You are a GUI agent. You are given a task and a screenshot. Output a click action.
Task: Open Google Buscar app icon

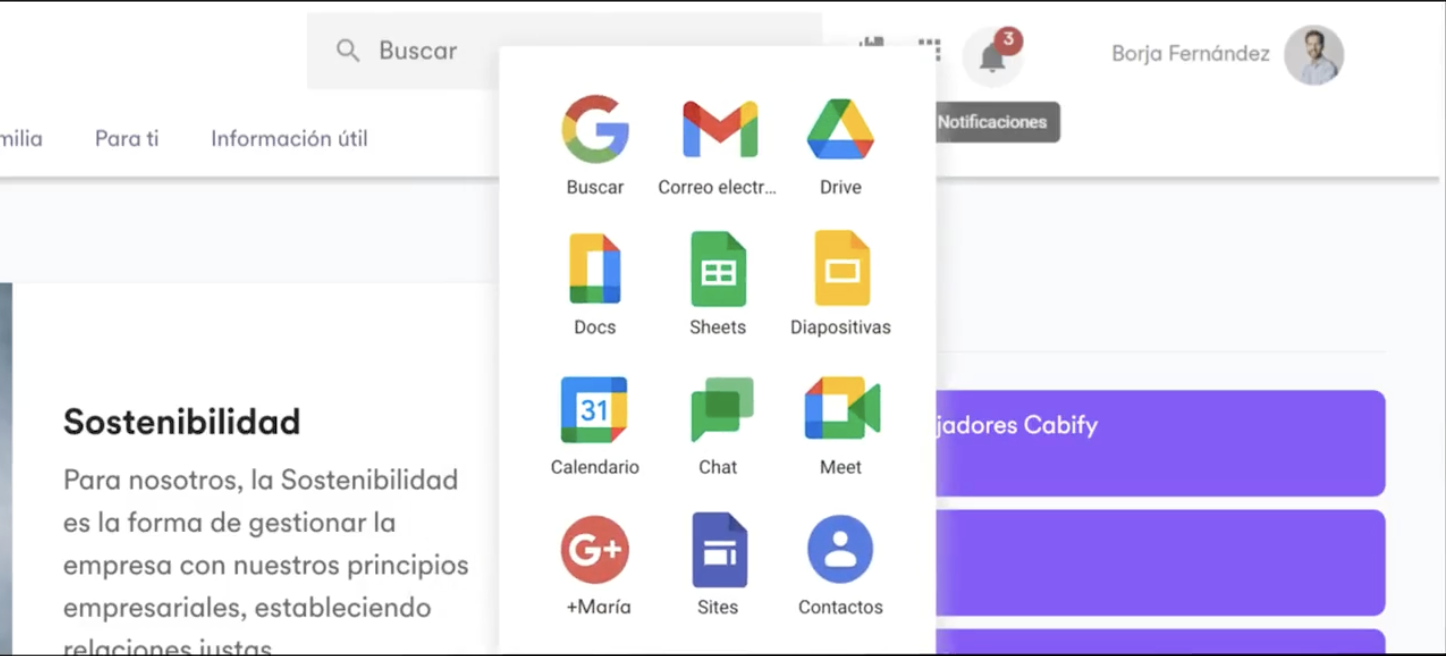[595, 129]
